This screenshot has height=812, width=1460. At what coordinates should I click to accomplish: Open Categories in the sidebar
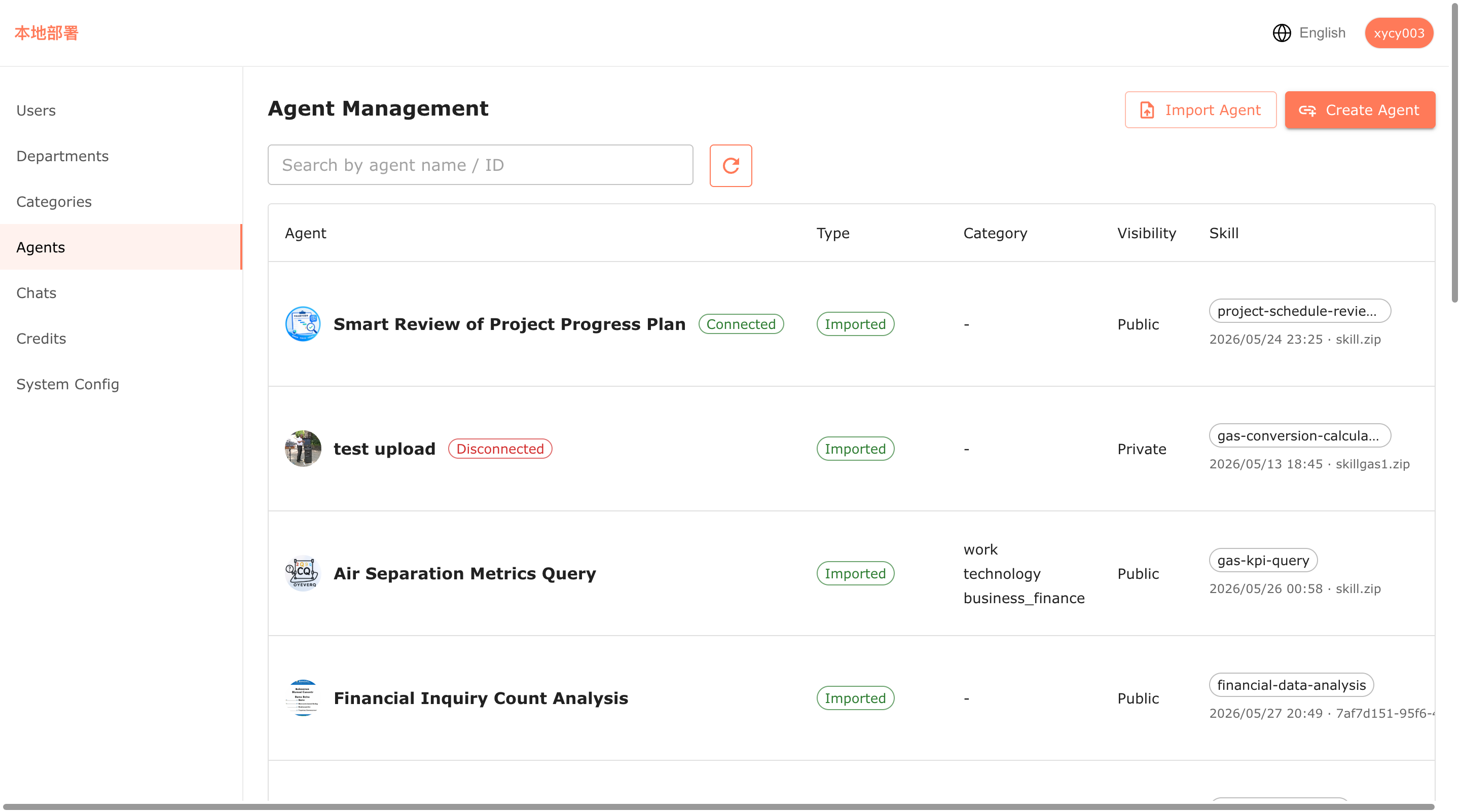(x=121, y=202)
